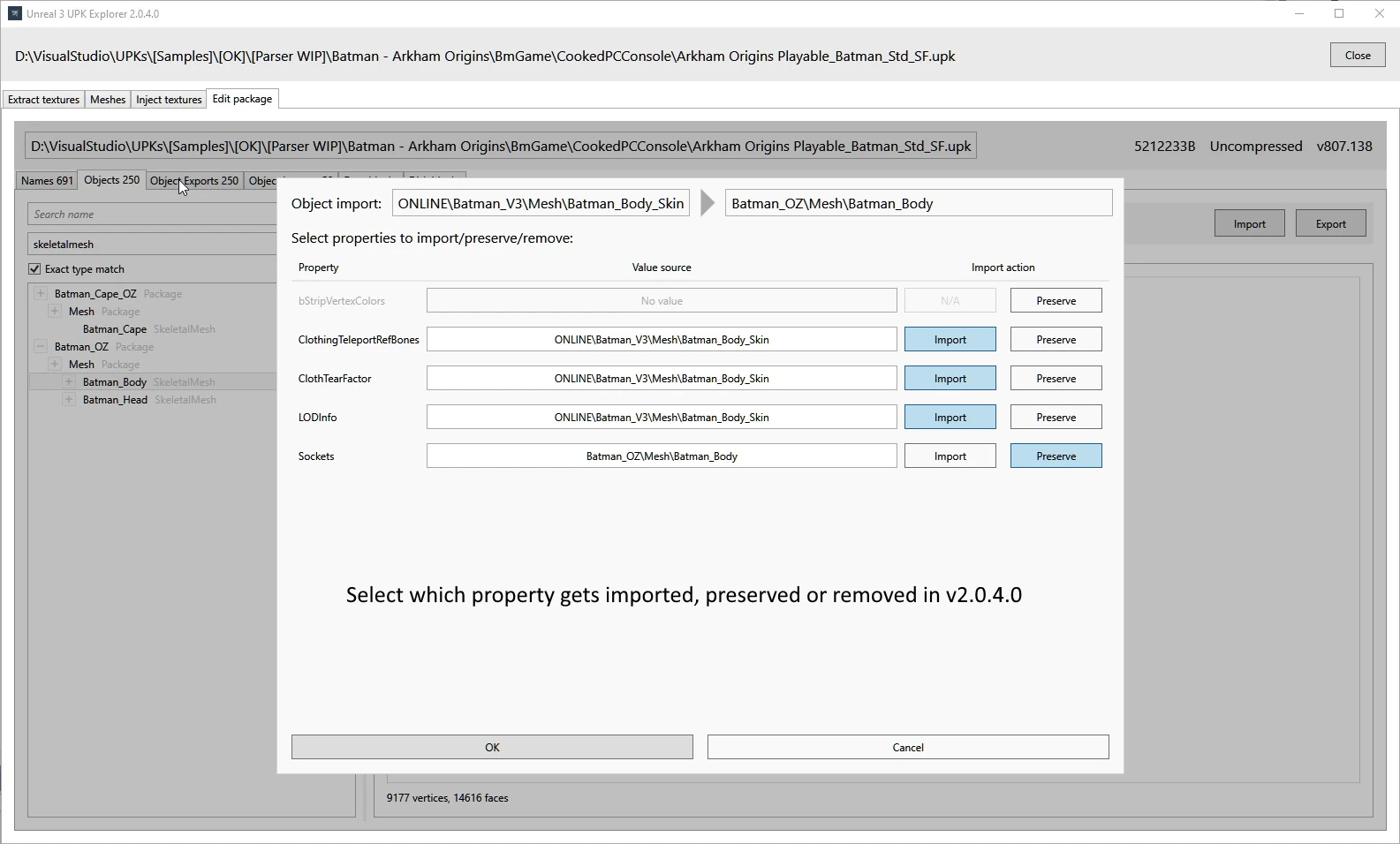The image size is (1400, 844).
Task: Confirm the import with OK button
Action: coord(492,748)
